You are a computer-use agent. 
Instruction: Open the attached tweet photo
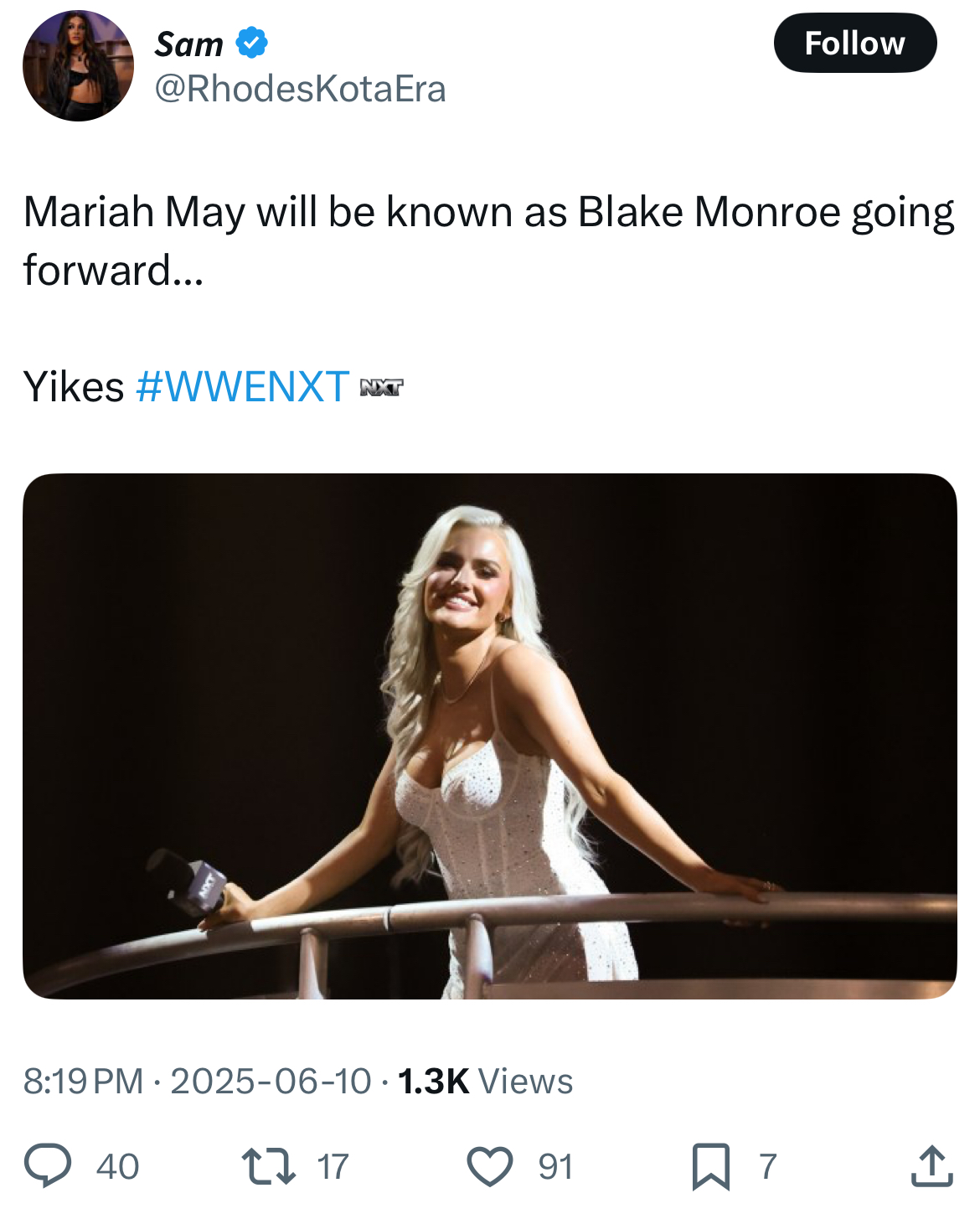(489, 736)
